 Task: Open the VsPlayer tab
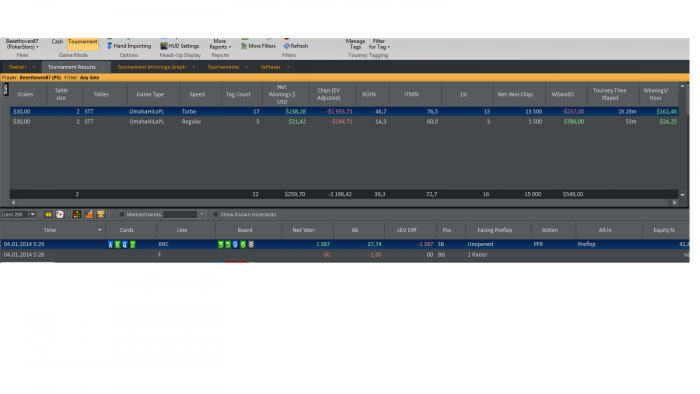[x=271, y=67]
